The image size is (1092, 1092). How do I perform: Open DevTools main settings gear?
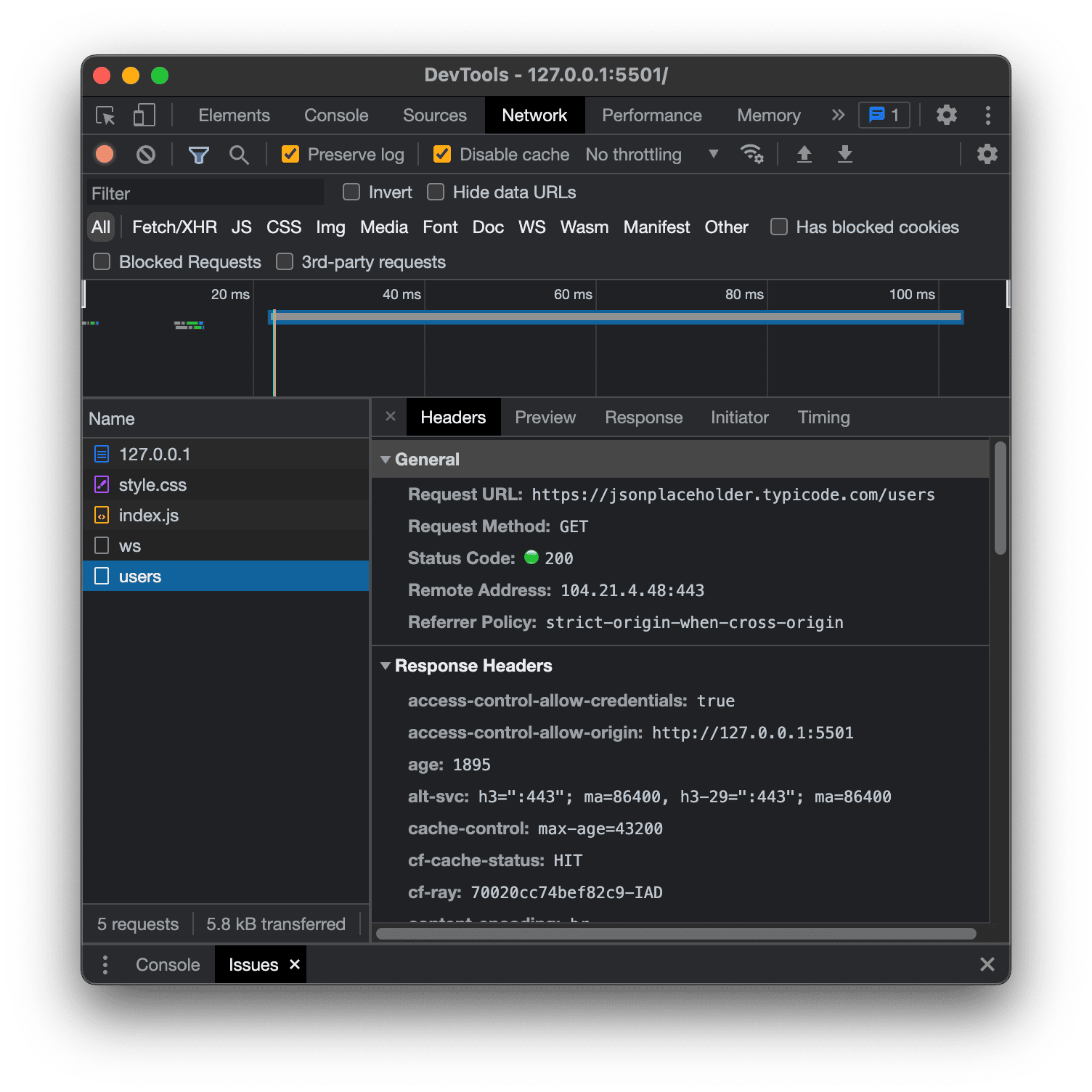click(946, 115)
